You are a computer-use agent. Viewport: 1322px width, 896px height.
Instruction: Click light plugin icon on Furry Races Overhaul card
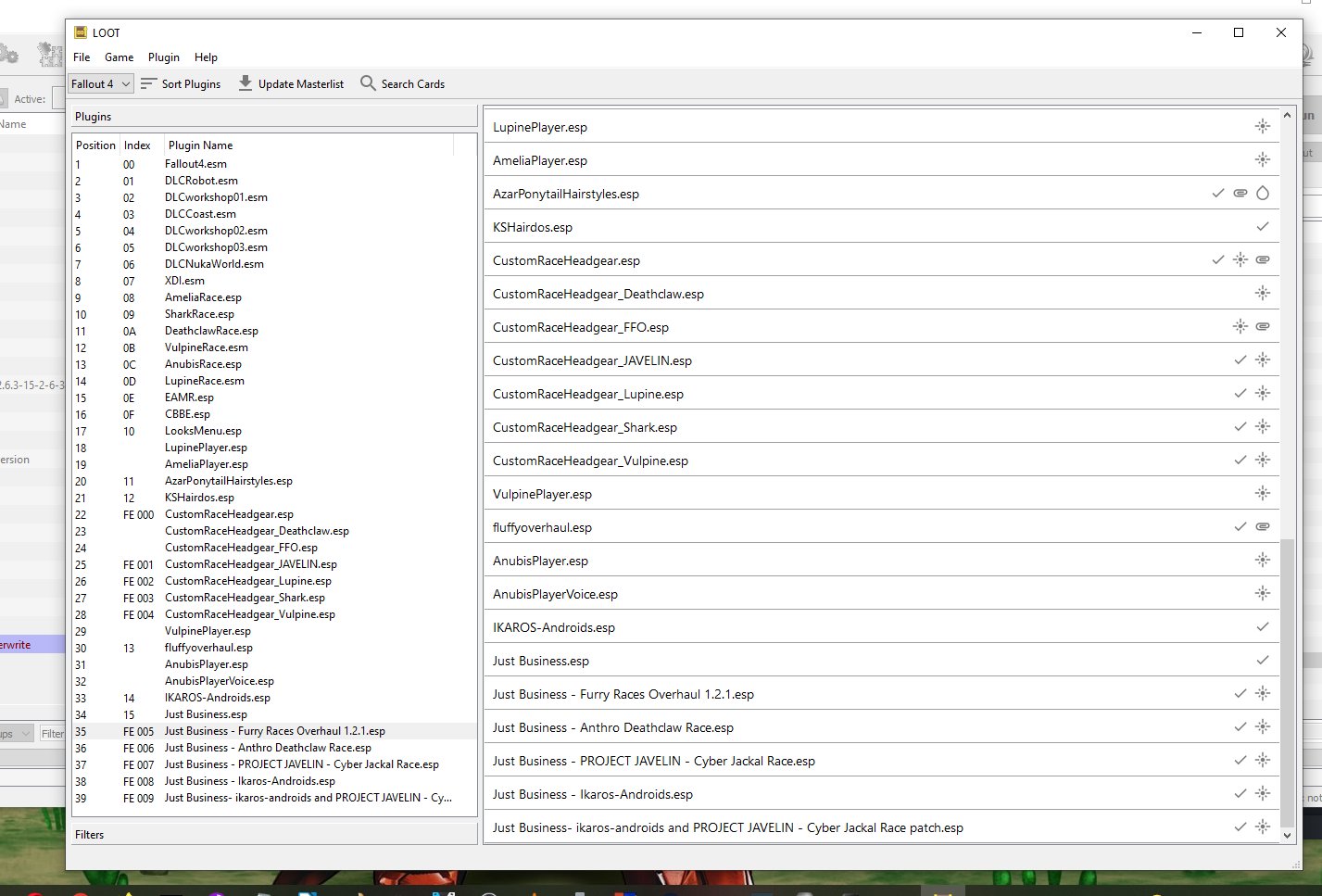pyautogui.click(x=1262, y=693)
